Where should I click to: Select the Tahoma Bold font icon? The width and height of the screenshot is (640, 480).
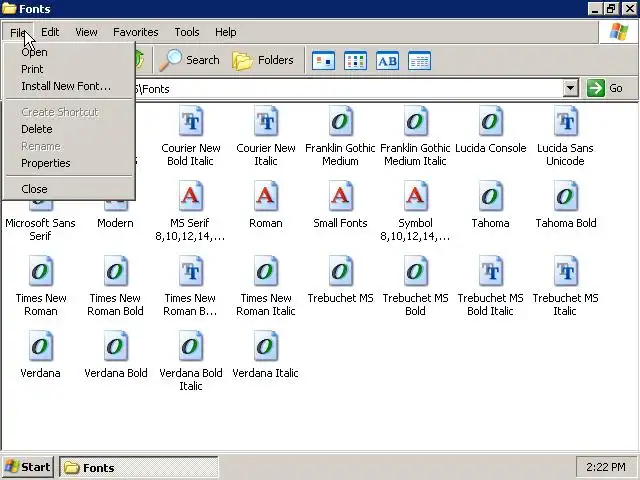point(566,196)
